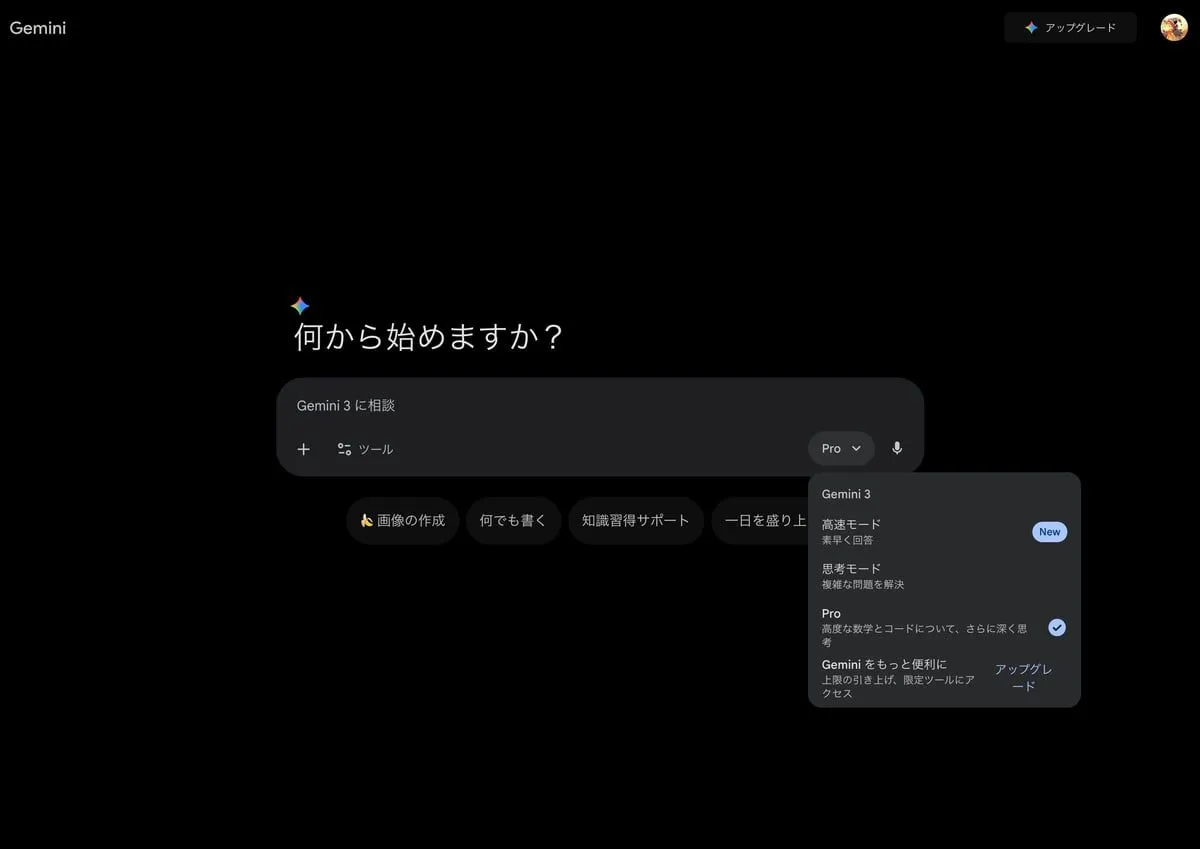Image resolution: width=1200 pixels, height=849 pixels.
Task: Open the ツール tools sliders icon
Action: click(344, 449)
